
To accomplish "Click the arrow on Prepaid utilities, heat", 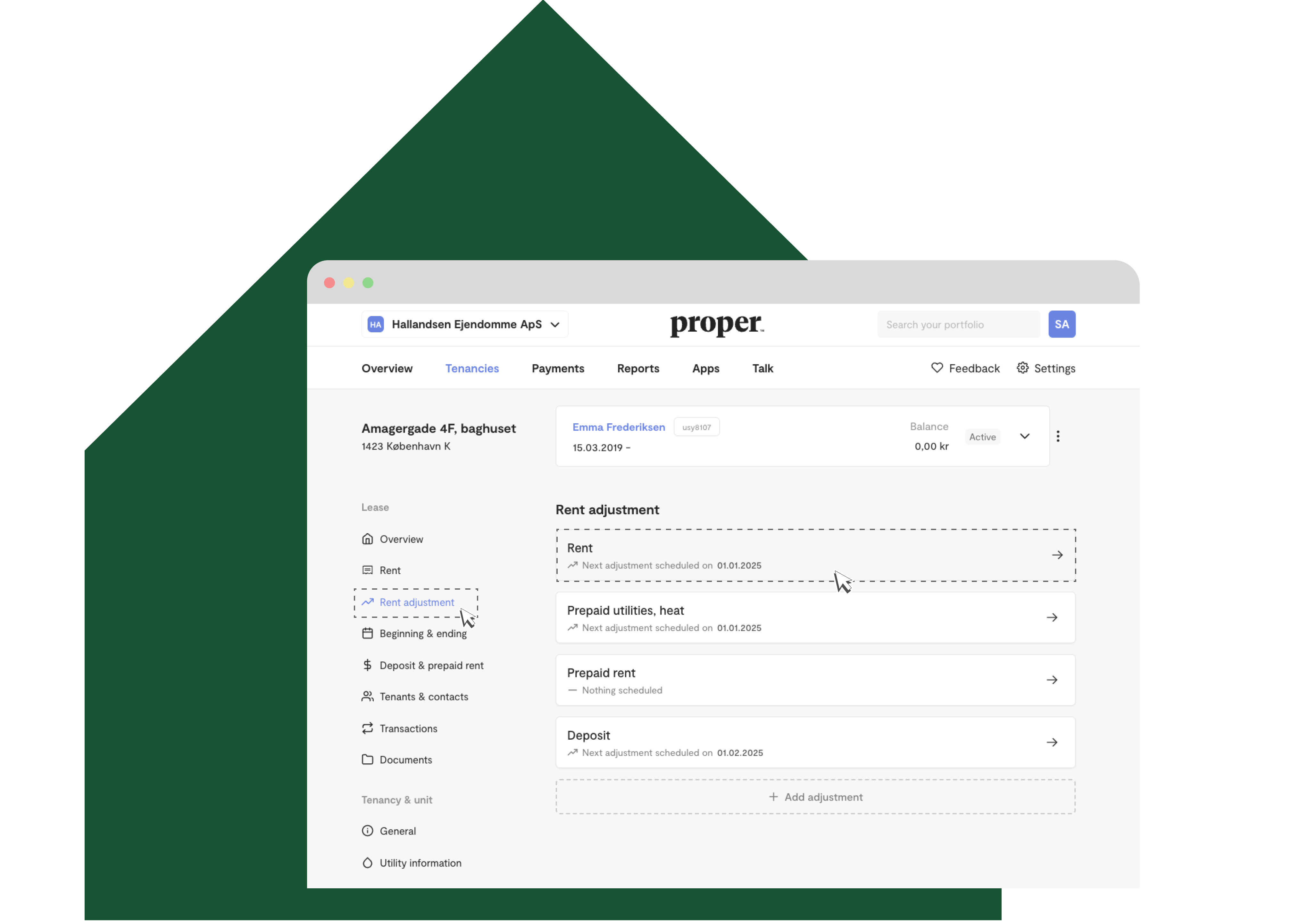I will (1052, 617).
